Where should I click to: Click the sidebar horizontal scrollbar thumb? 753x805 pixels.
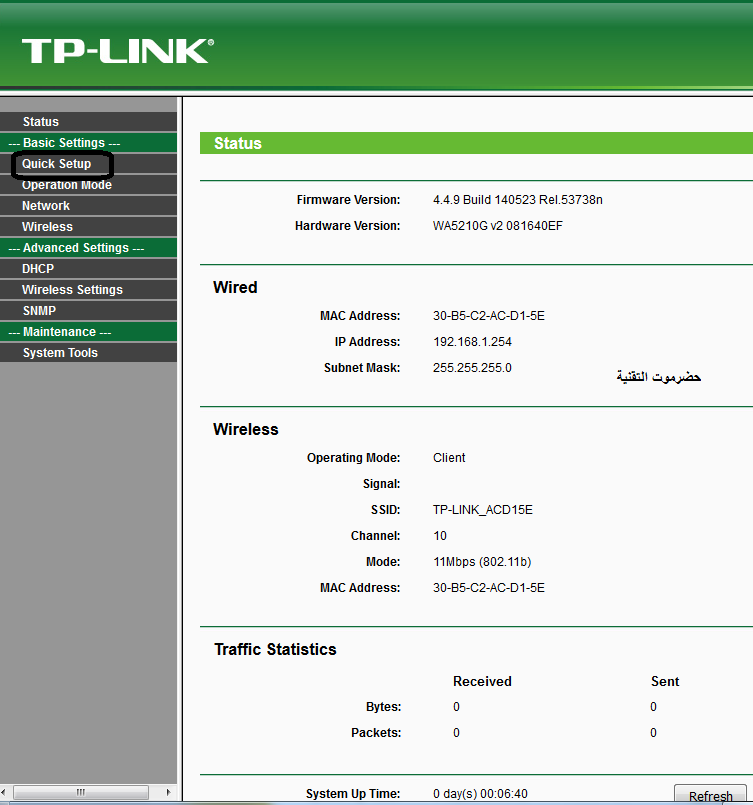[81, 792]
